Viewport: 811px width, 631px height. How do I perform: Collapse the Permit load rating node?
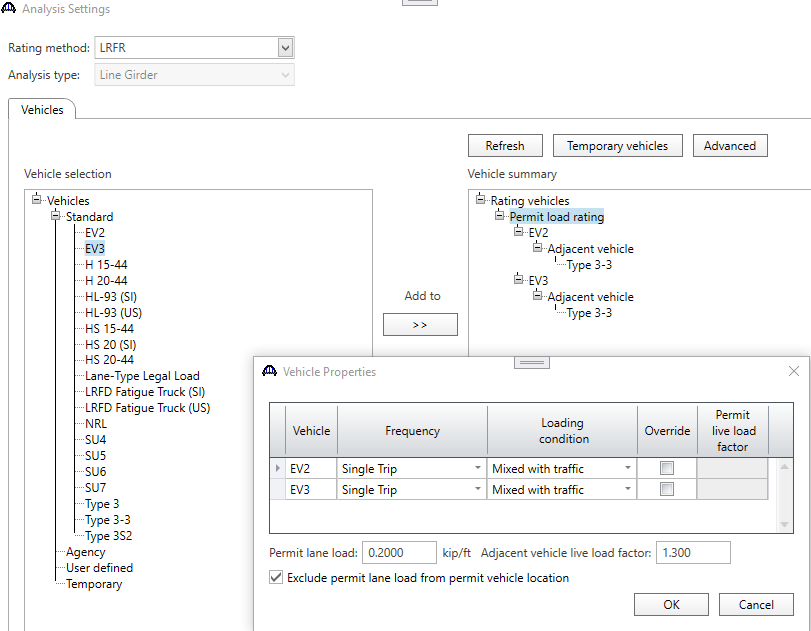(x=500, y=215)
